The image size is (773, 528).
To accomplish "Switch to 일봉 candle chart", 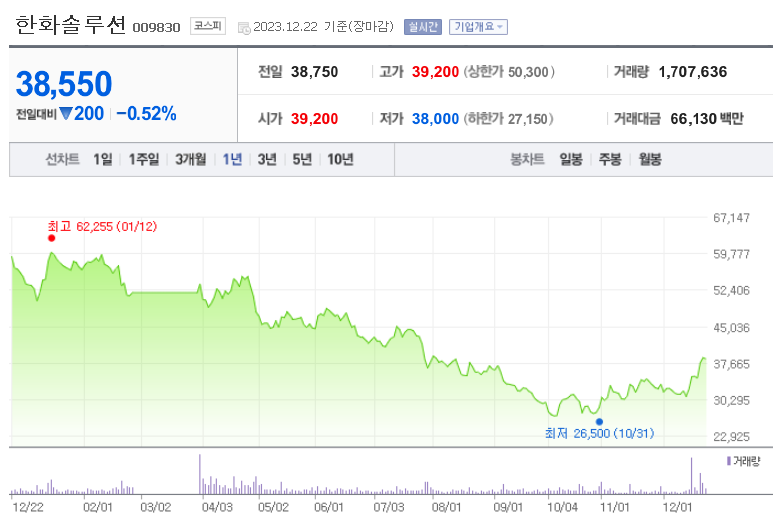I will click(x=571, y=159).
